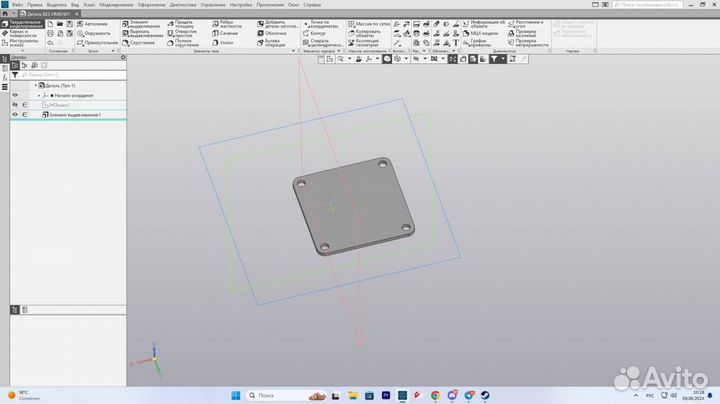
Task: Select the Скругление (fillet) tool
Action: coord(142,43)
